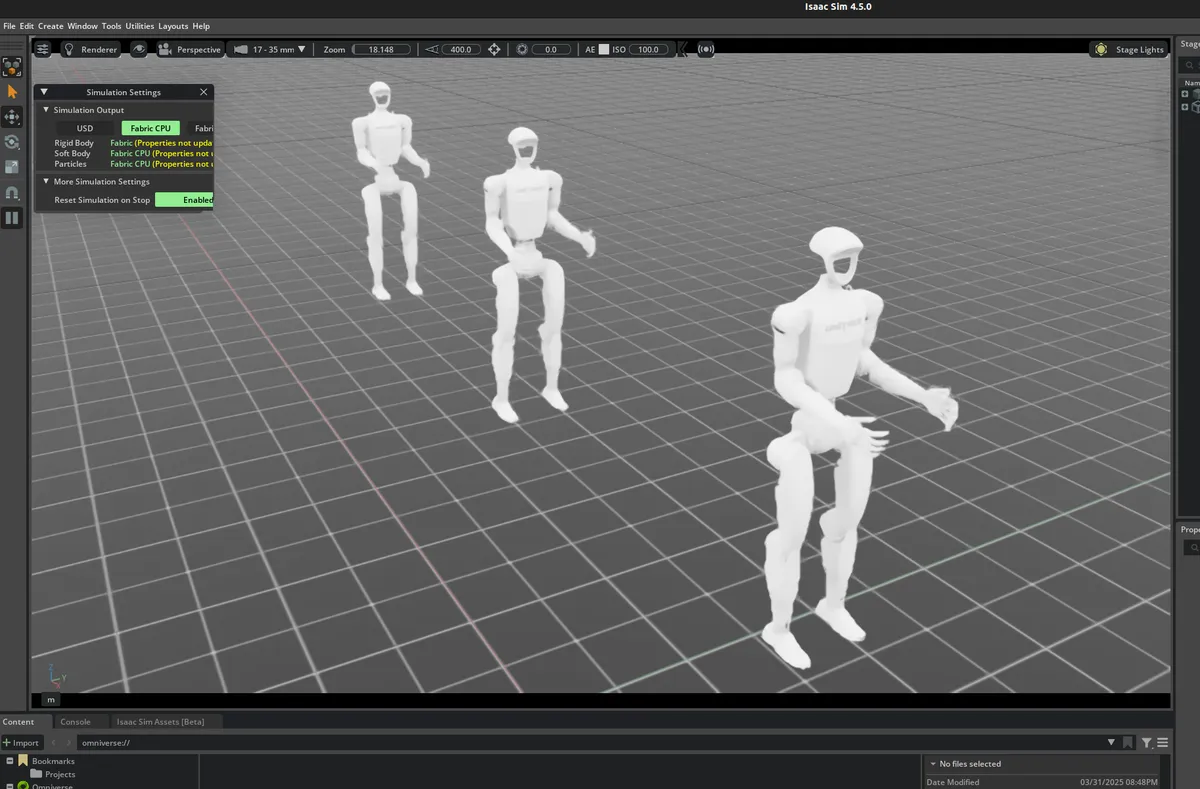Click the Zoom value field 18.148
The image size is (1200, 789).
point(381,49)
